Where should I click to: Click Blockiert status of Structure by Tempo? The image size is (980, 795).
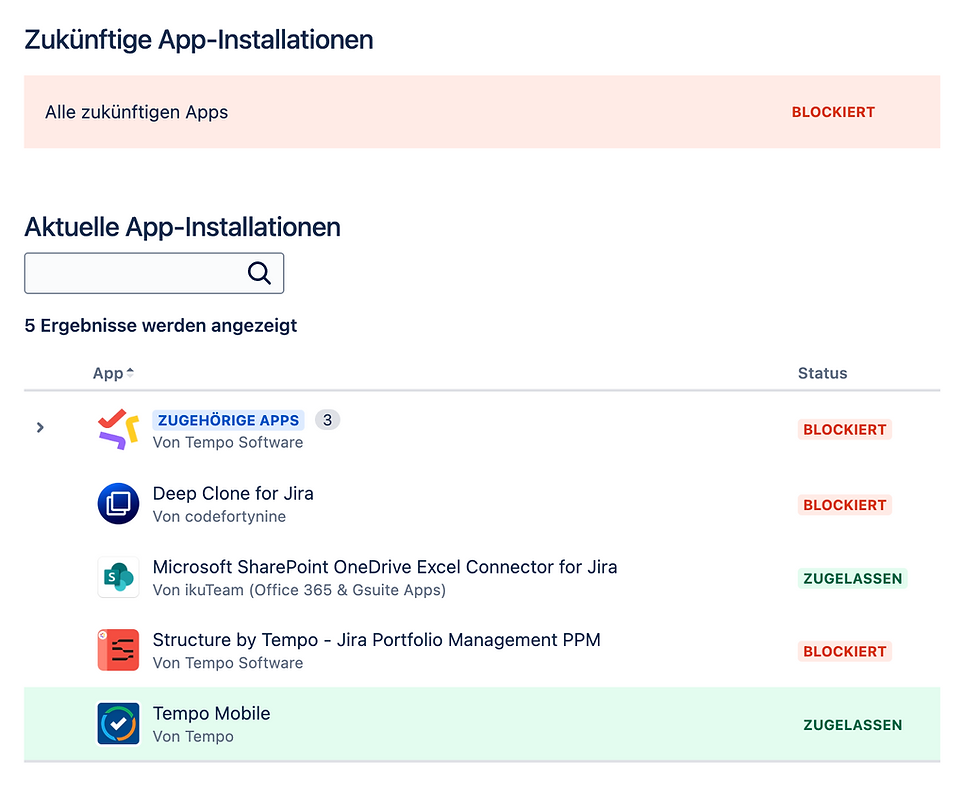844,651
